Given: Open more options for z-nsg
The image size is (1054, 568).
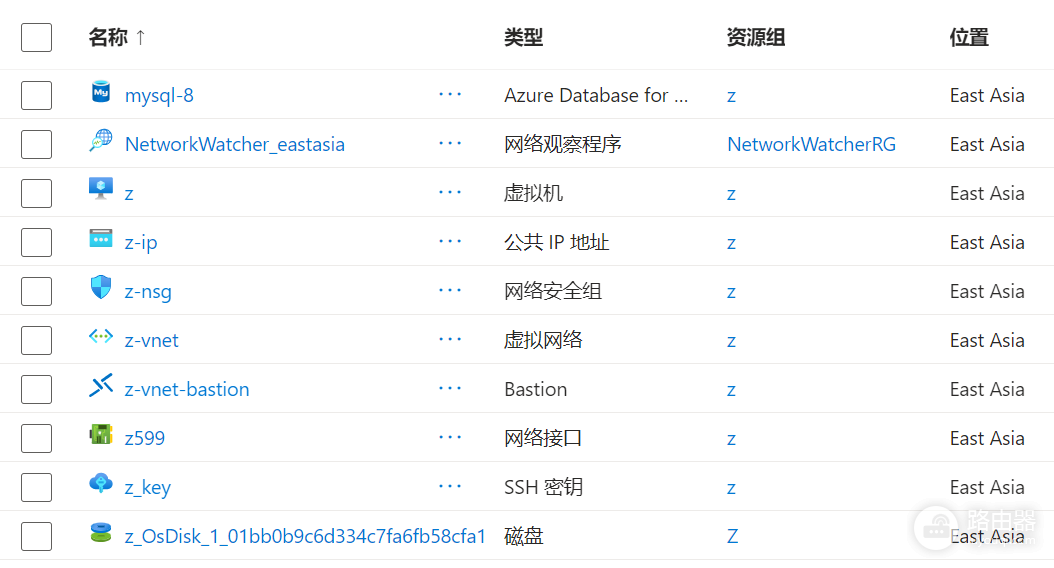Looking at the screenshot, I should pyautogui.click(x=450, y=290).
